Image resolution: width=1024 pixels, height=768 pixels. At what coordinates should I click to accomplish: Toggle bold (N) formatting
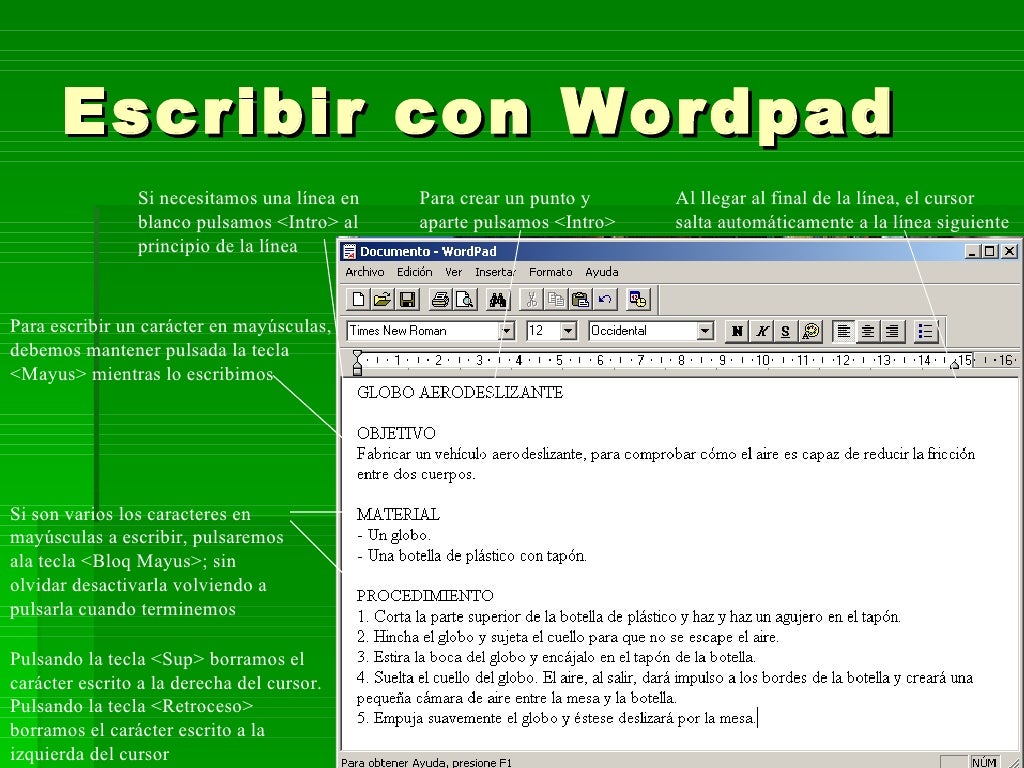[x=737, y=331]
